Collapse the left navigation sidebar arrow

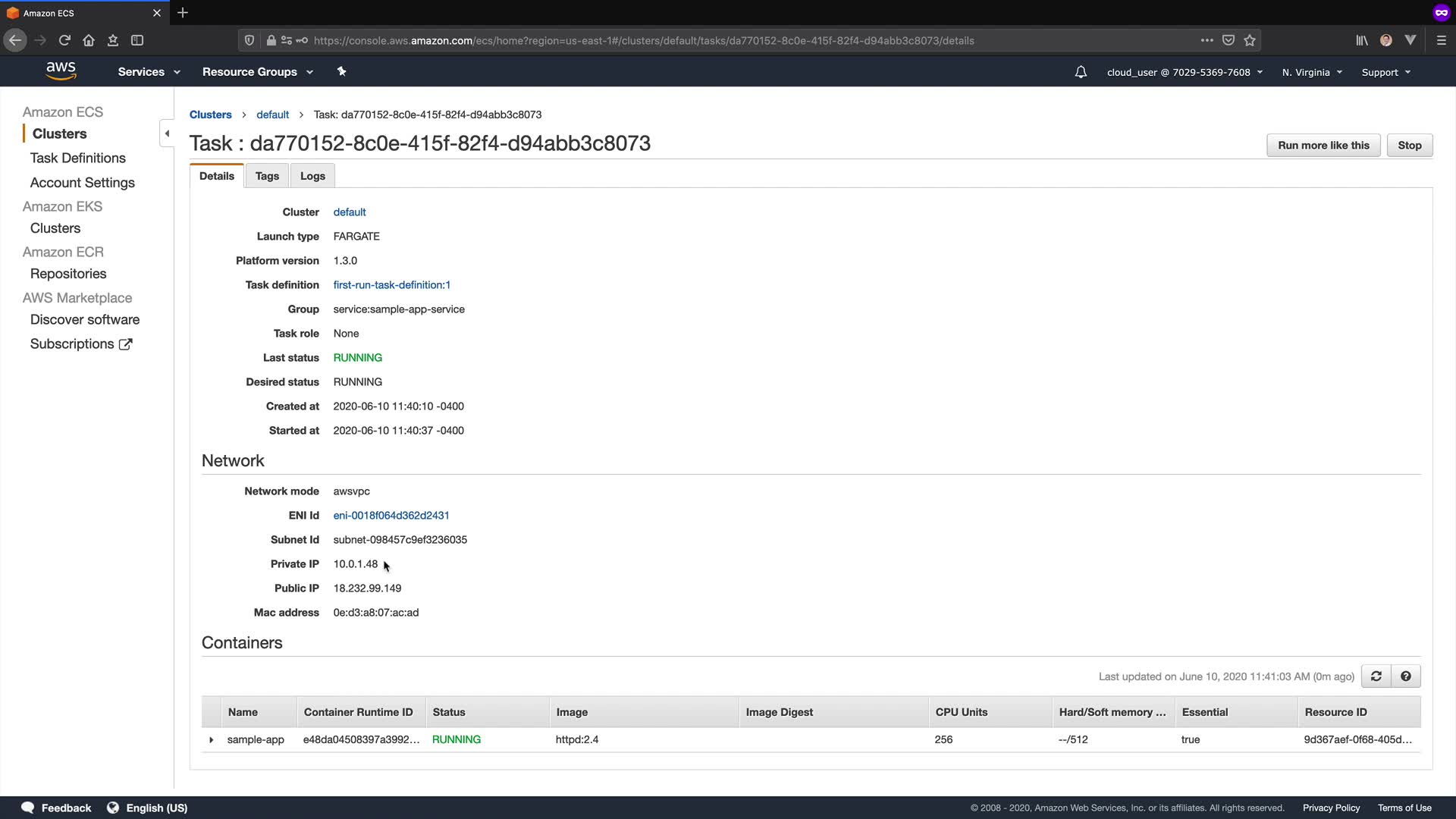point(167,133)
